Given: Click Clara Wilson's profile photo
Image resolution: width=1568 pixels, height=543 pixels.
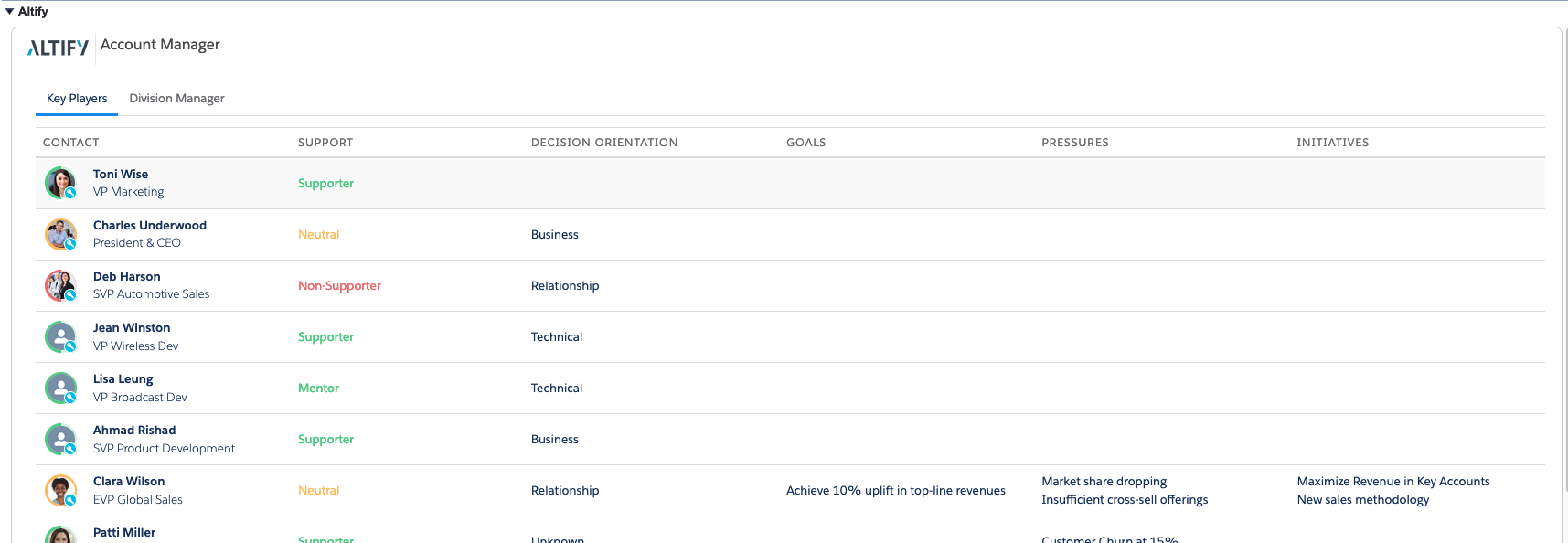Looking at the screenshot, I should 60,490.
